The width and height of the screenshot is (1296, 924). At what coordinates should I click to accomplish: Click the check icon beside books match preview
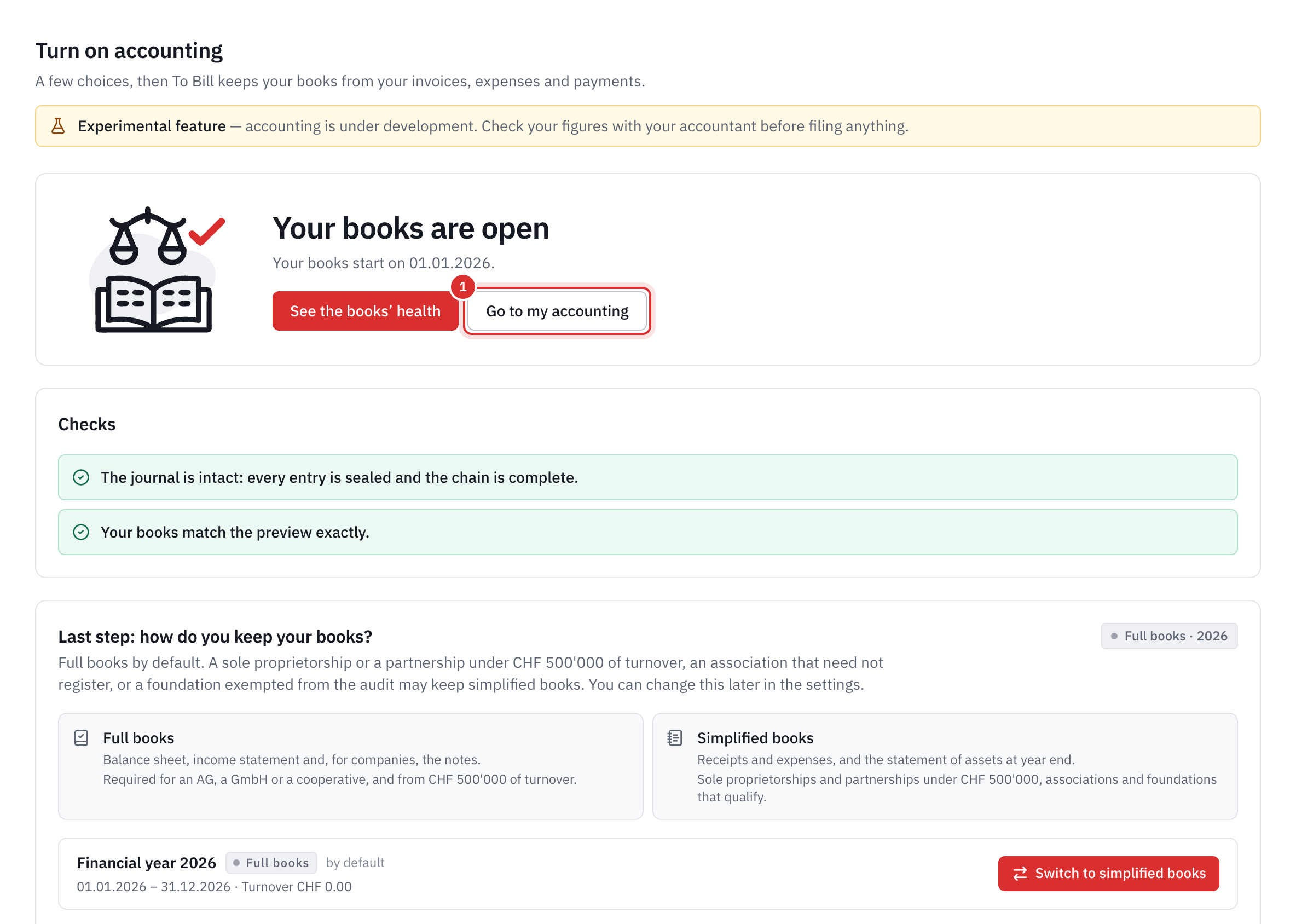tap(82, 532)
